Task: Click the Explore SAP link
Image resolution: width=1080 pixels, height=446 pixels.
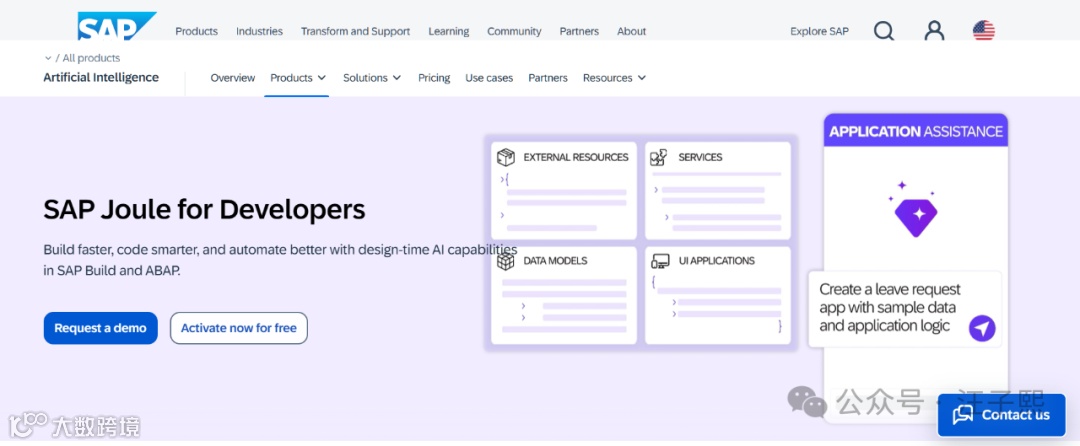Action: 820,31
